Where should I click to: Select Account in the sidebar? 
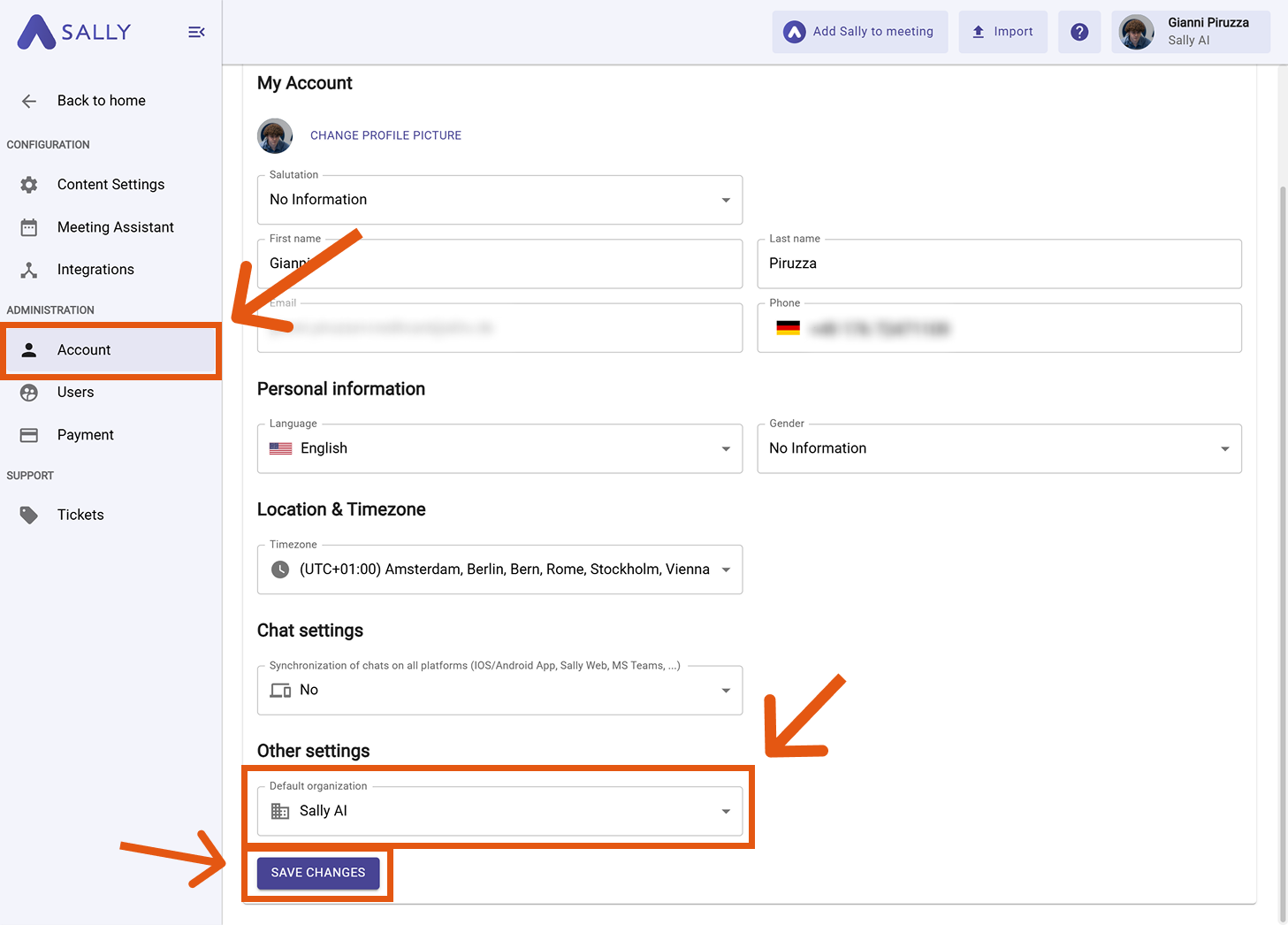click(84, 350)
